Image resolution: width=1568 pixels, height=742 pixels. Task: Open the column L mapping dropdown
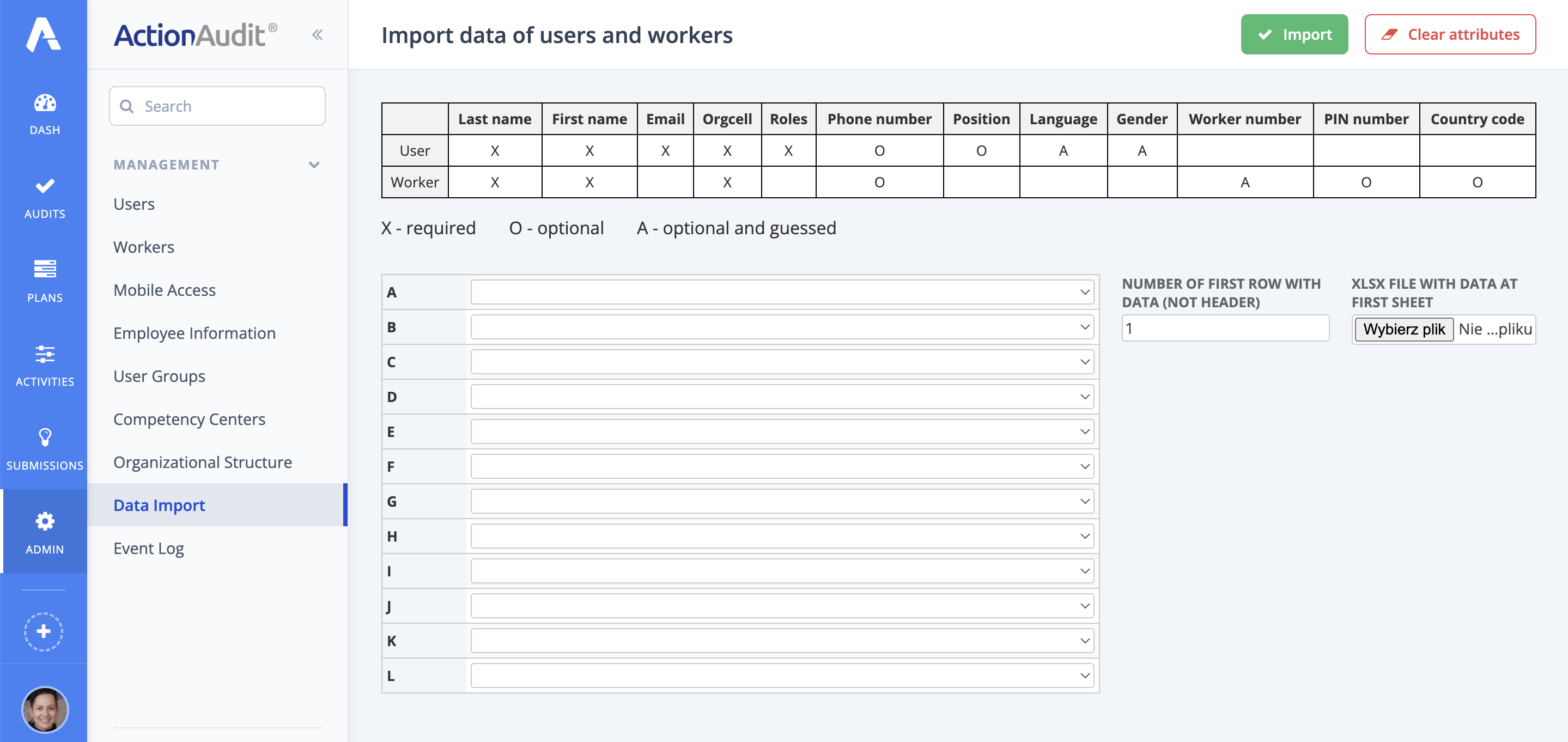782,675
